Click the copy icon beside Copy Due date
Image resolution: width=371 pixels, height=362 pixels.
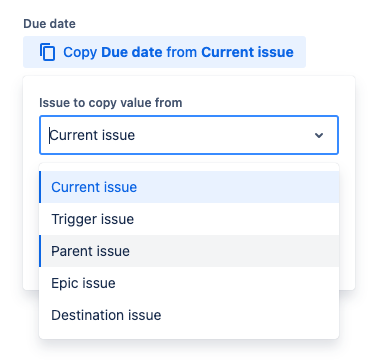47,52
